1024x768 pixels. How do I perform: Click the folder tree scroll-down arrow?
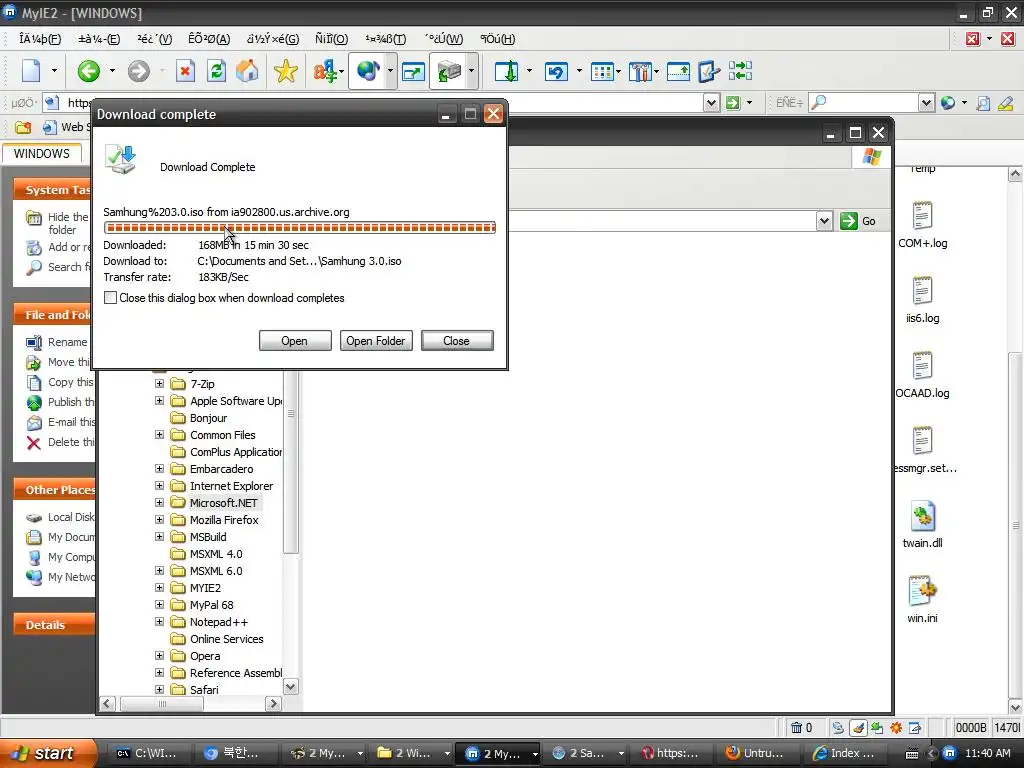(291, 686)
